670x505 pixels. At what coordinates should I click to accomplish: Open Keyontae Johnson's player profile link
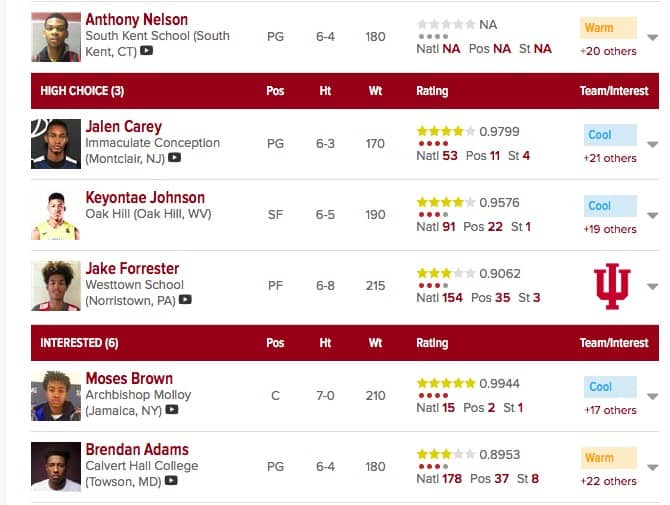145,198
